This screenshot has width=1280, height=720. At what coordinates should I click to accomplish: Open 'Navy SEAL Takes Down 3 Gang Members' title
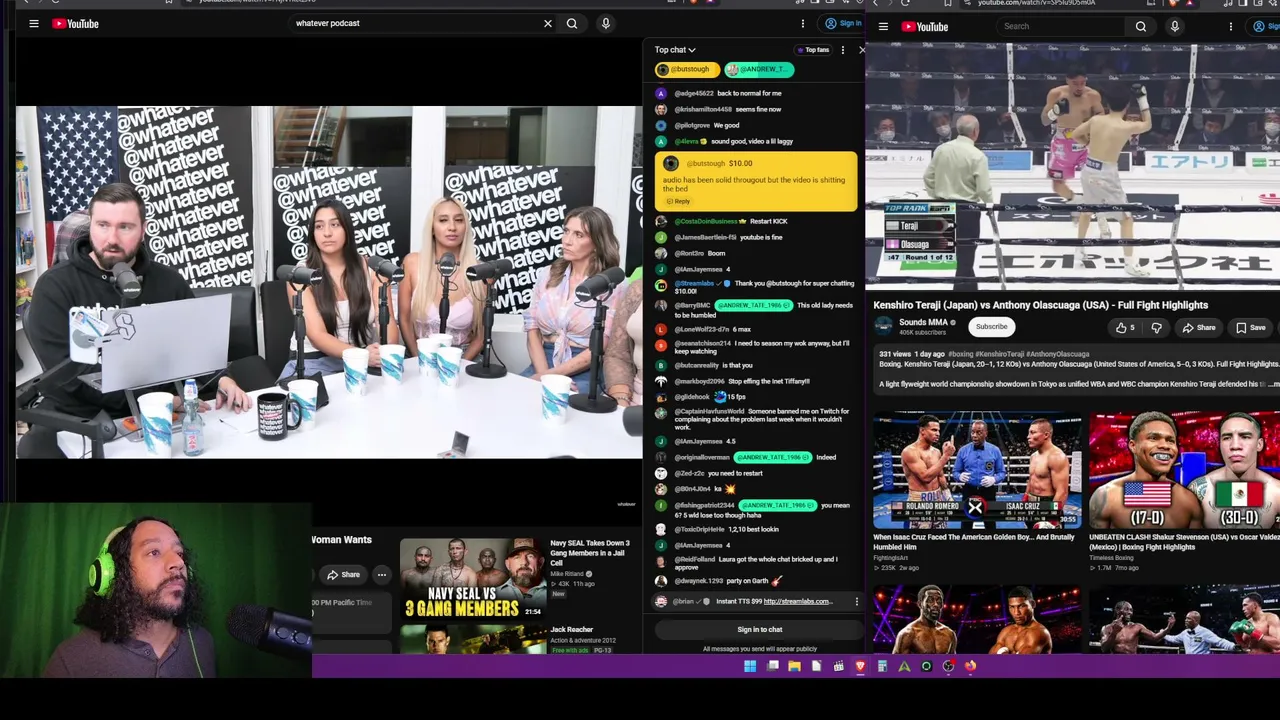590,553
